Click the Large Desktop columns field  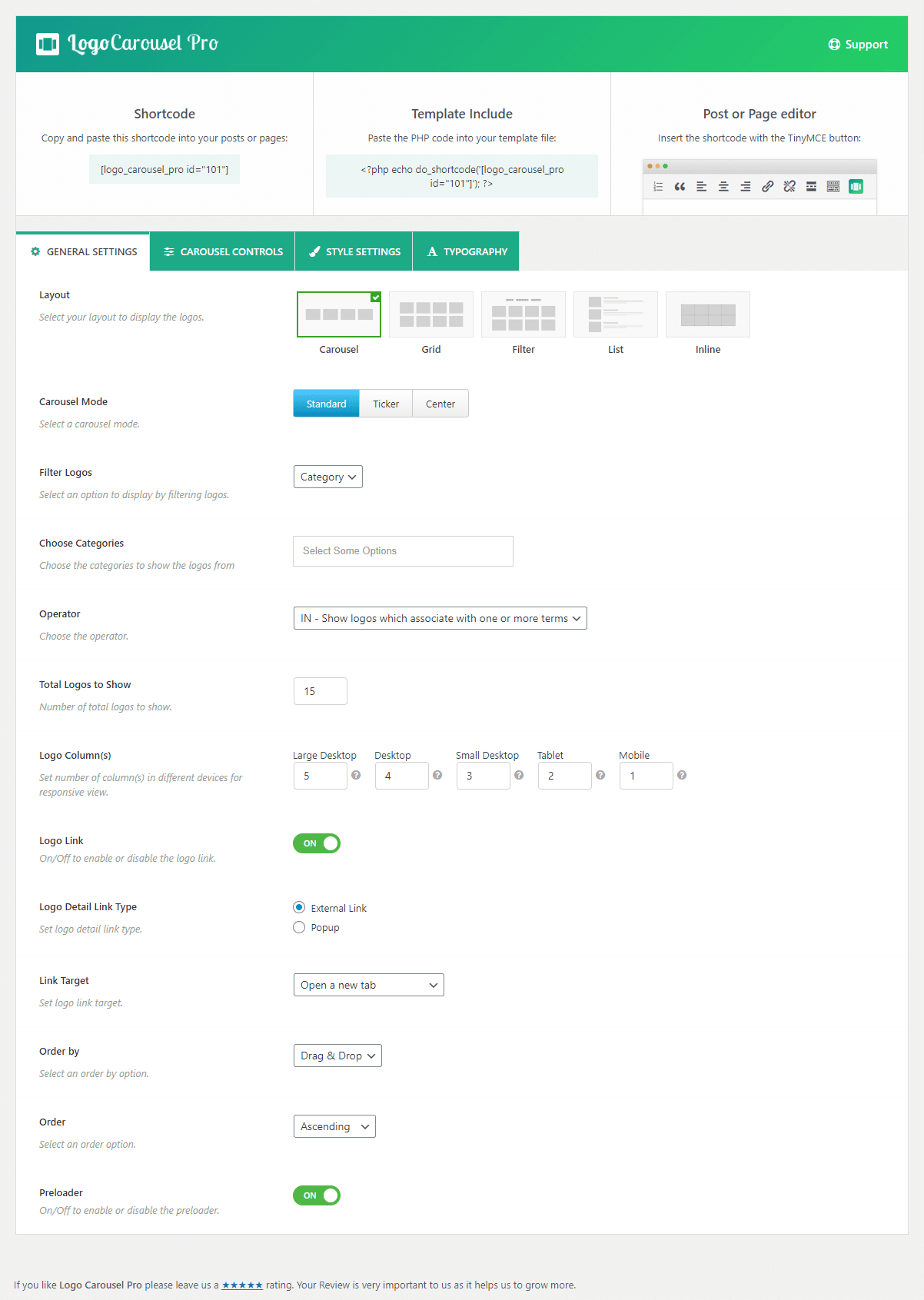[x=321, y=776]
